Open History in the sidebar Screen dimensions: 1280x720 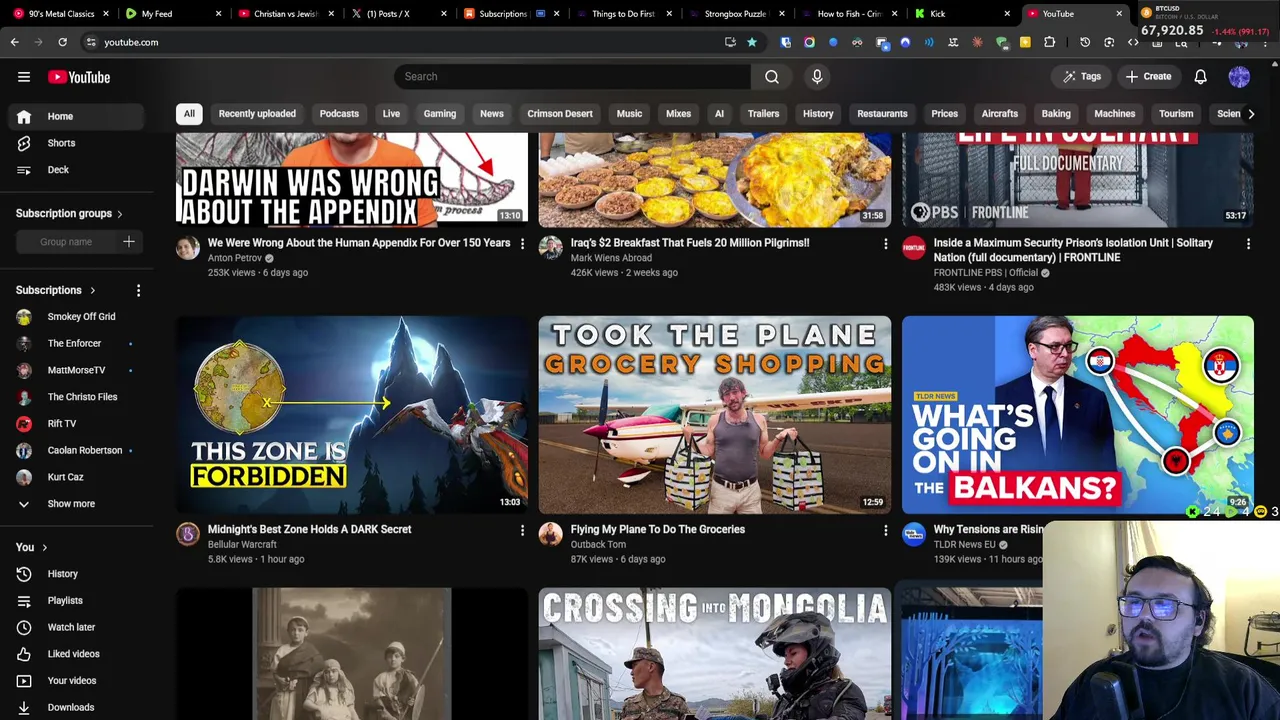click(76, 574)
